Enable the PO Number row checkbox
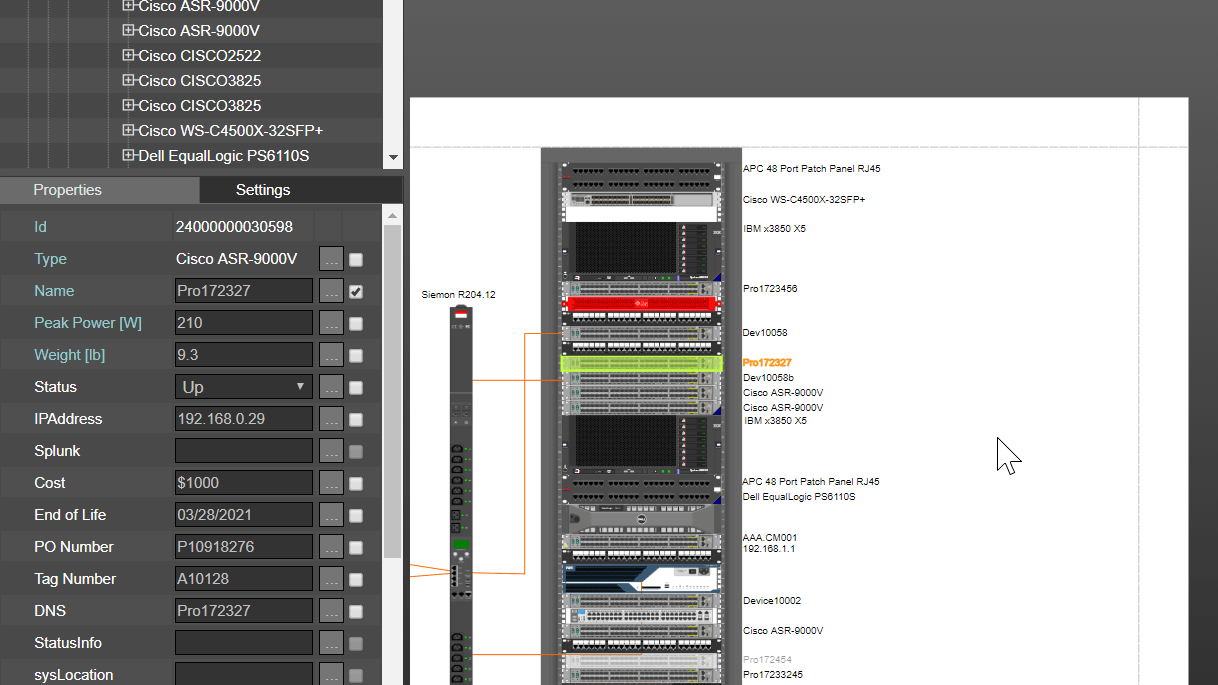 pyautogui.click(x=356, y=548)
